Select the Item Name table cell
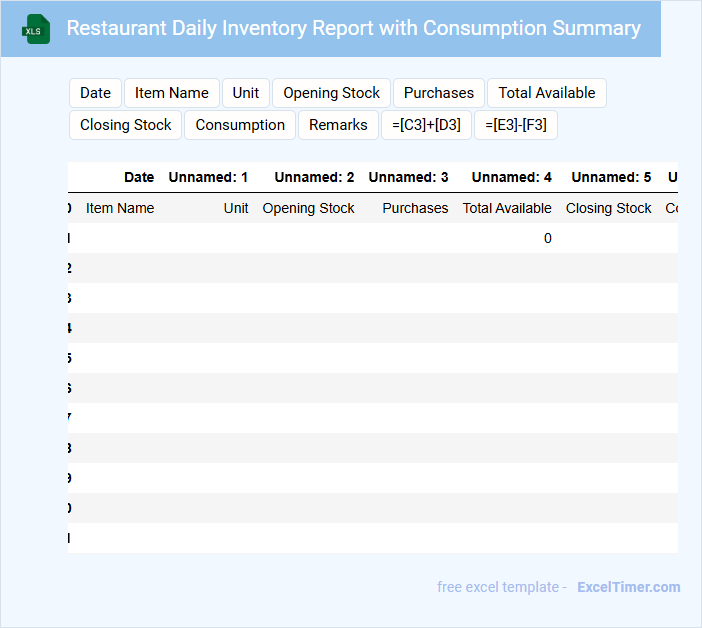This screenshot has height=628, width=702. click(120, 208)
